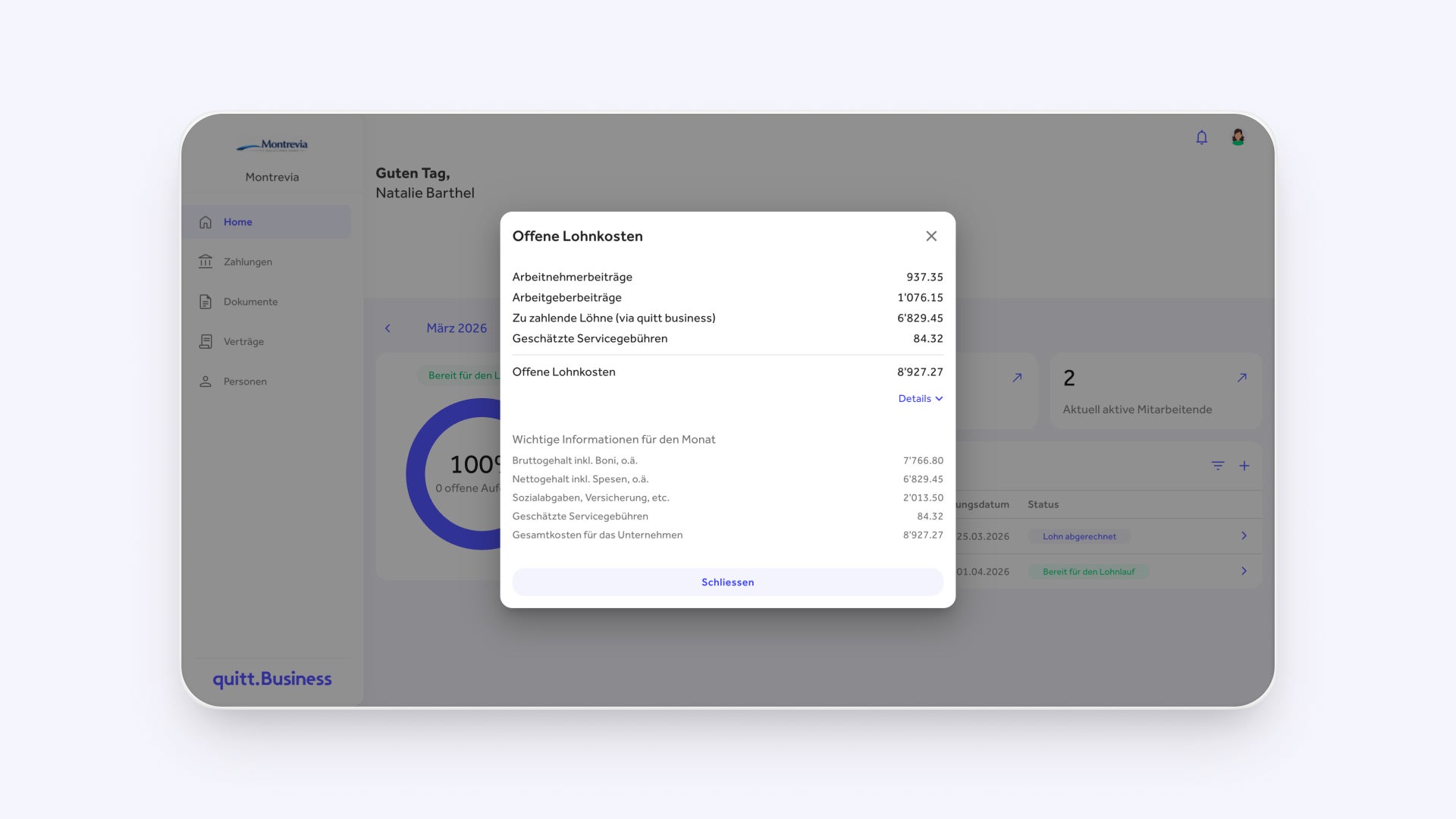The image size is (1456, 819).
Task: Select the Zahlungen menu item
Action: 248,262
